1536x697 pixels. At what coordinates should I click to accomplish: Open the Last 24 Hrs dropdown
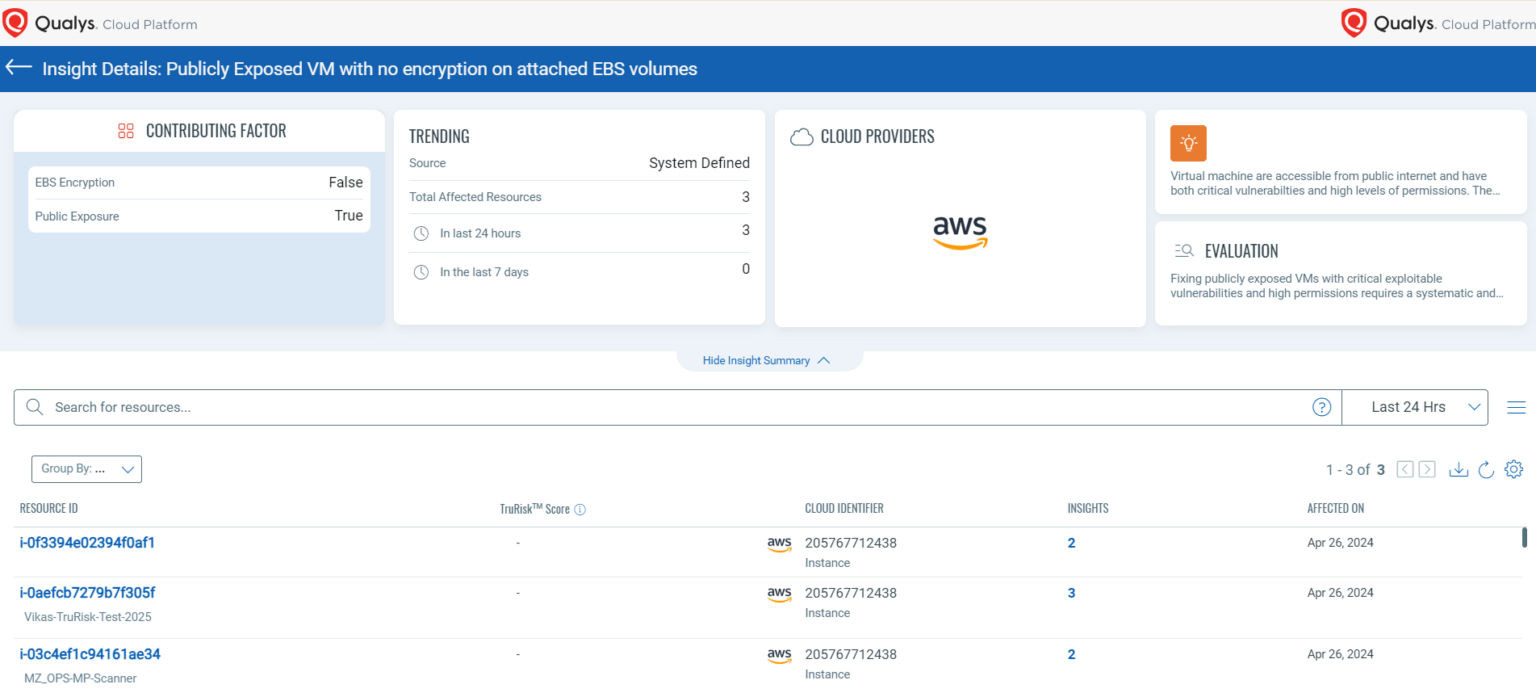[x=1414, y=407]
